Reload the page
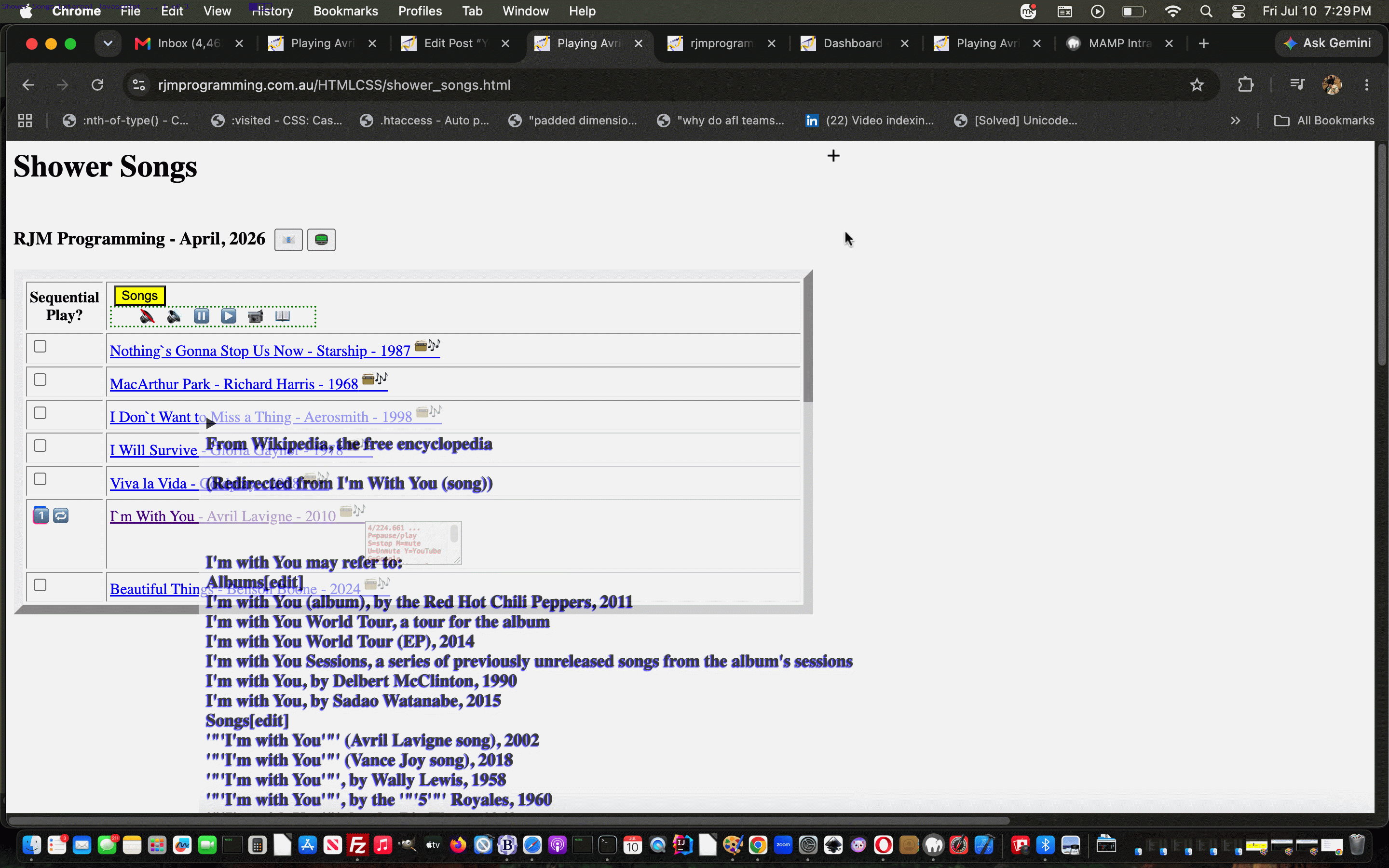Image resolution: width=1389 pixels, height=868 pixels. pyautogui.click(x=97, y=85)
